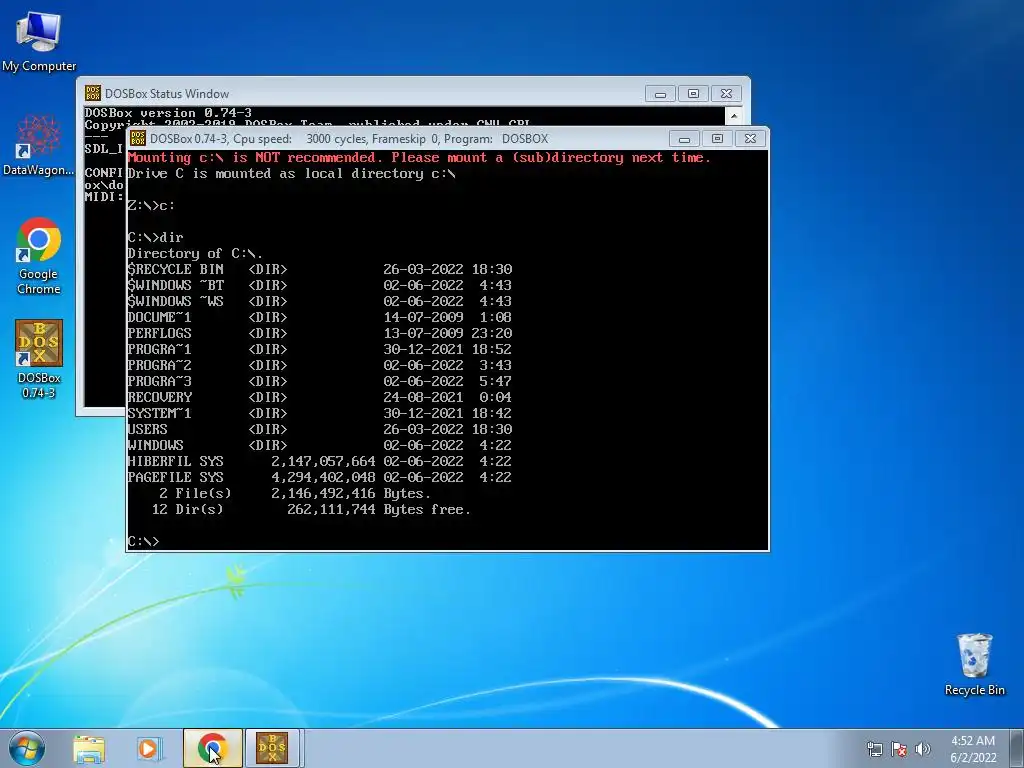
Task: Click the USERS directory row
Action: click(319, 430)
